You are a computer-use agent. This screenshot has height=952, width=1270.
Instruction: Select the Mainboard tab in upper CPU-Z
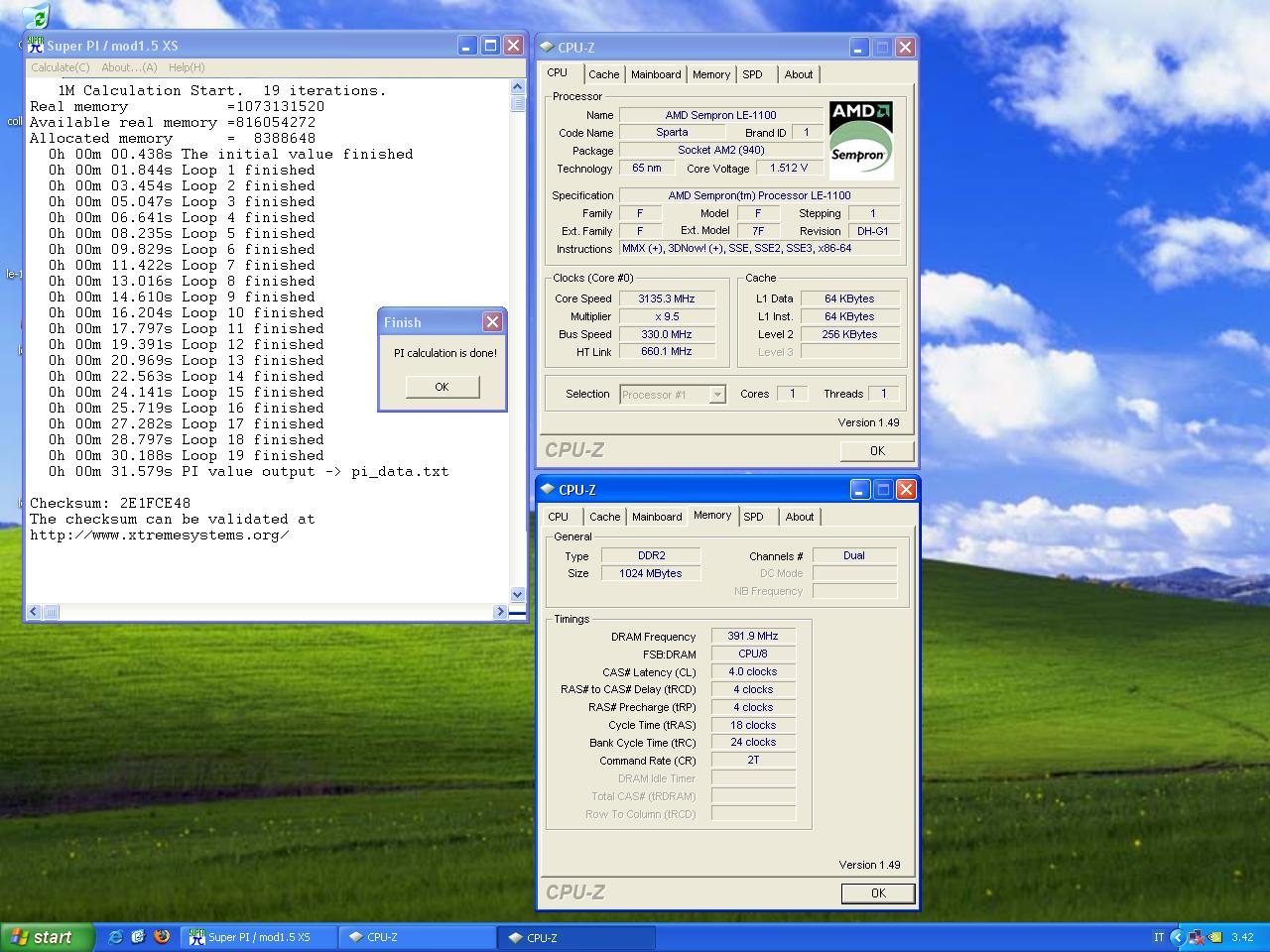pyautogui.click(x=656, y=74)
